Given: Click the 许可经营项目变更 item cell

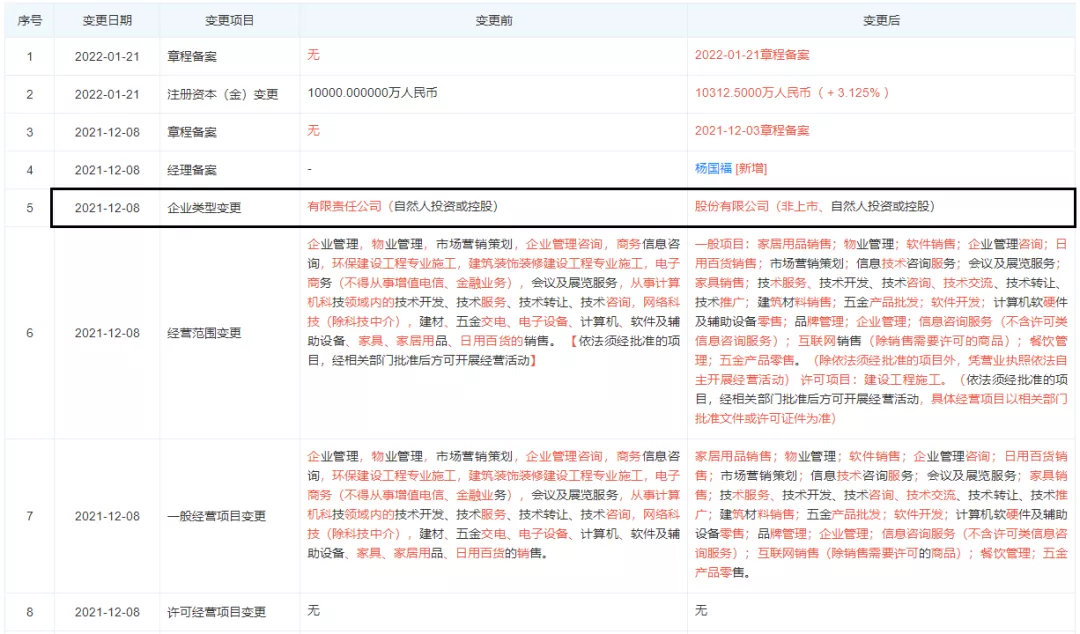Looking at the screenshot, I should [216, 613].
